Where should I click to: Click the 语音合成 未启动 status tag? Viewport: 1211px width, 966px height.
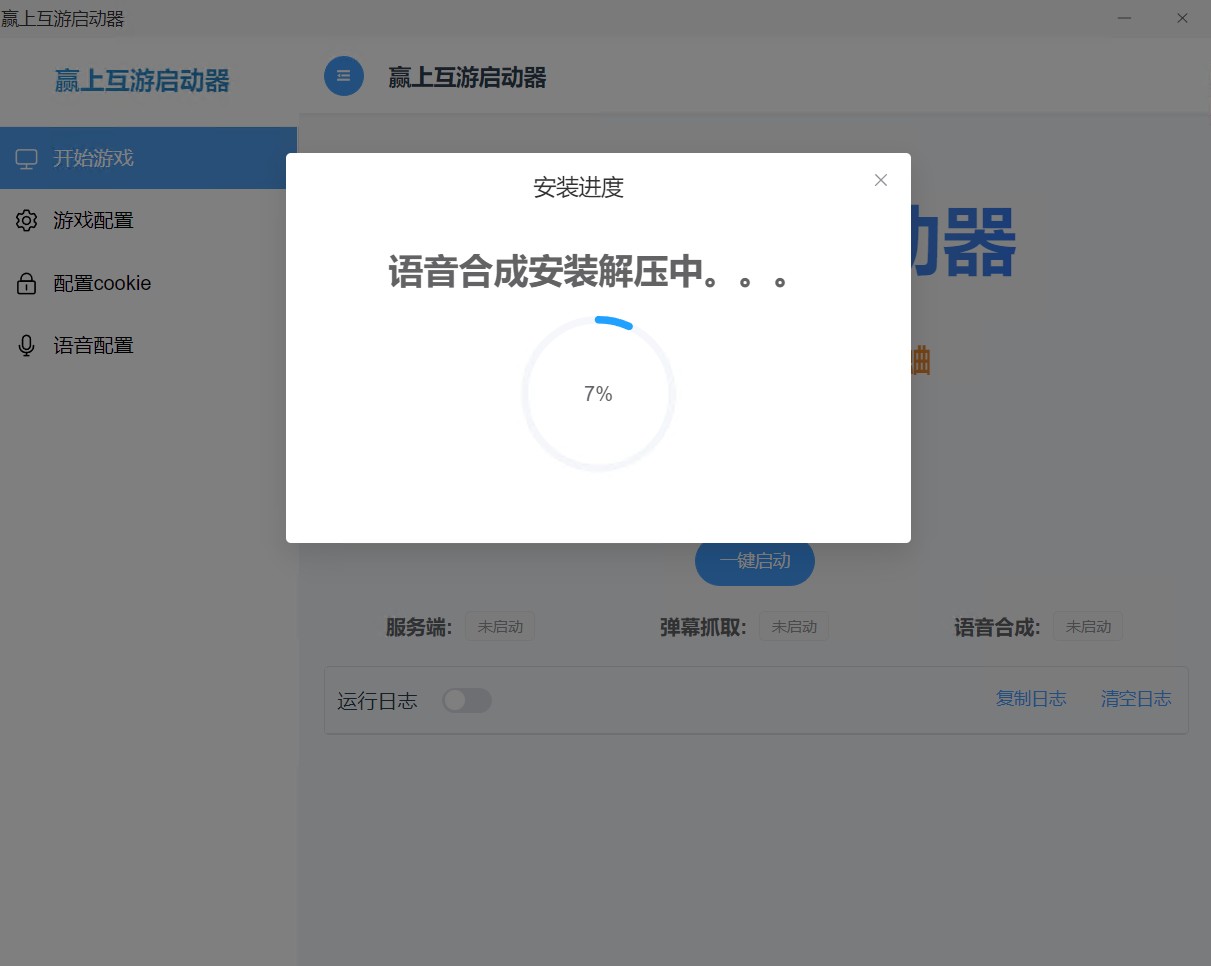[x=1088, y=627]
